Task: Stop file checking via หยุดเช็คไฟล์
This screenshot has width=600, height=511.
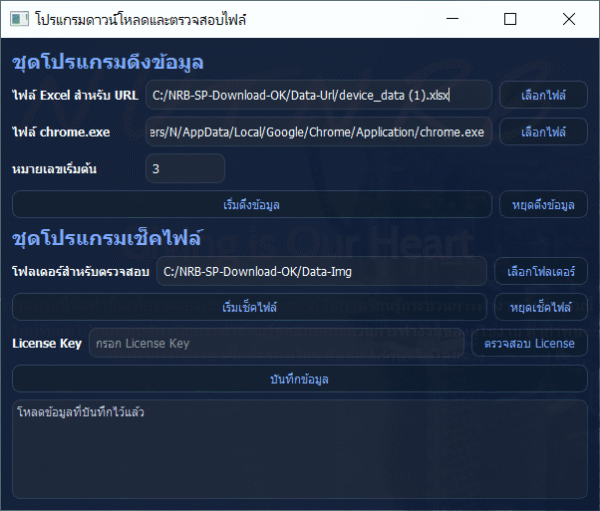Action: coord(541,307)
